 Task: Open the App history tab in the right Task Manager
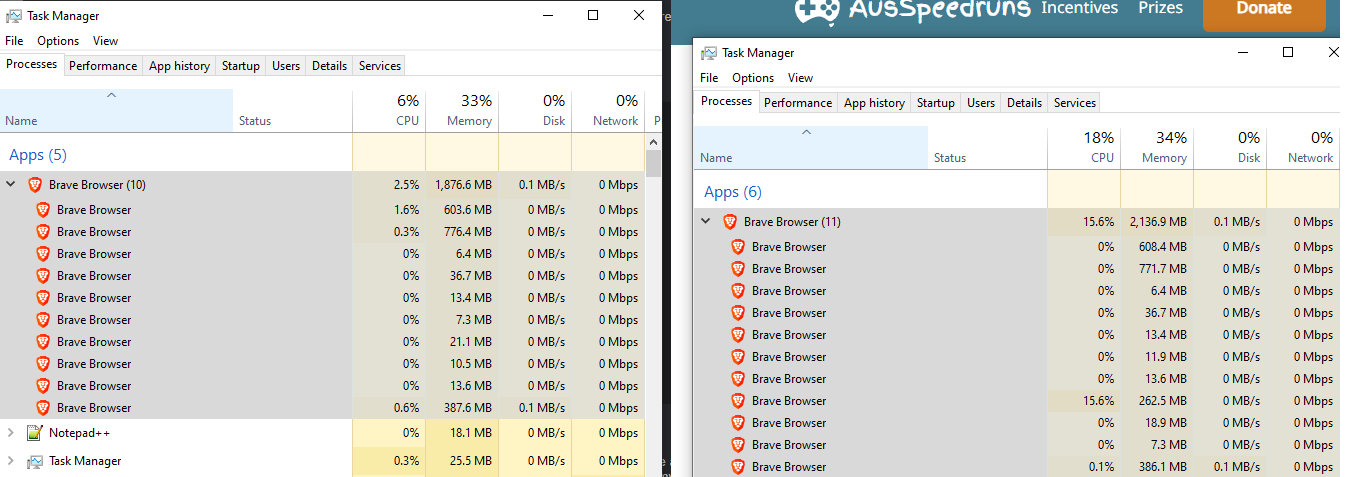point(874,103)
